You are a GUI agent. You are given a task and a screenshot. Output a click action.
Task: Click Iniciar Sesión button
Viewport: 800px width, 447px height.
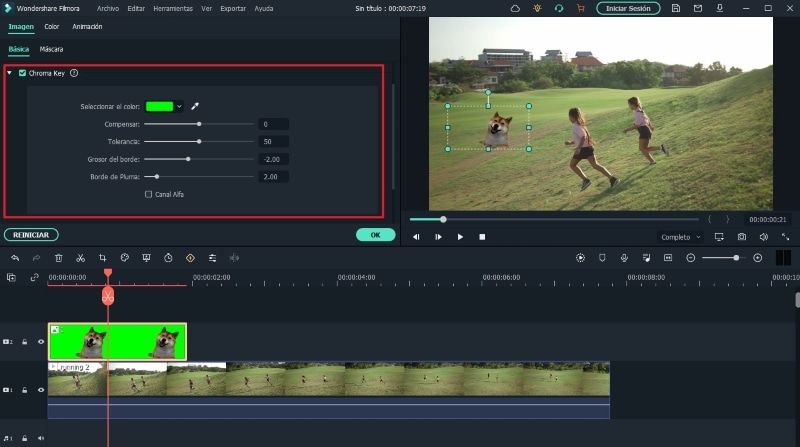click(x=628, y=8)
